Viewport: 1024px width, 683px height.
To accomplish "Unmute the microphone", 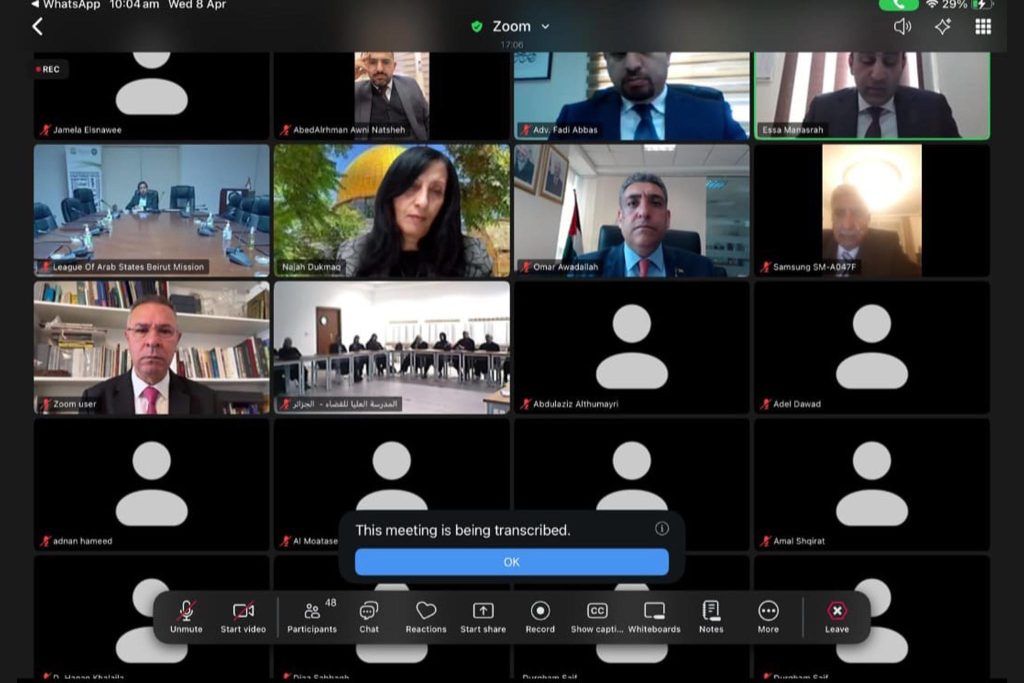I will click(x=186, y=615).
